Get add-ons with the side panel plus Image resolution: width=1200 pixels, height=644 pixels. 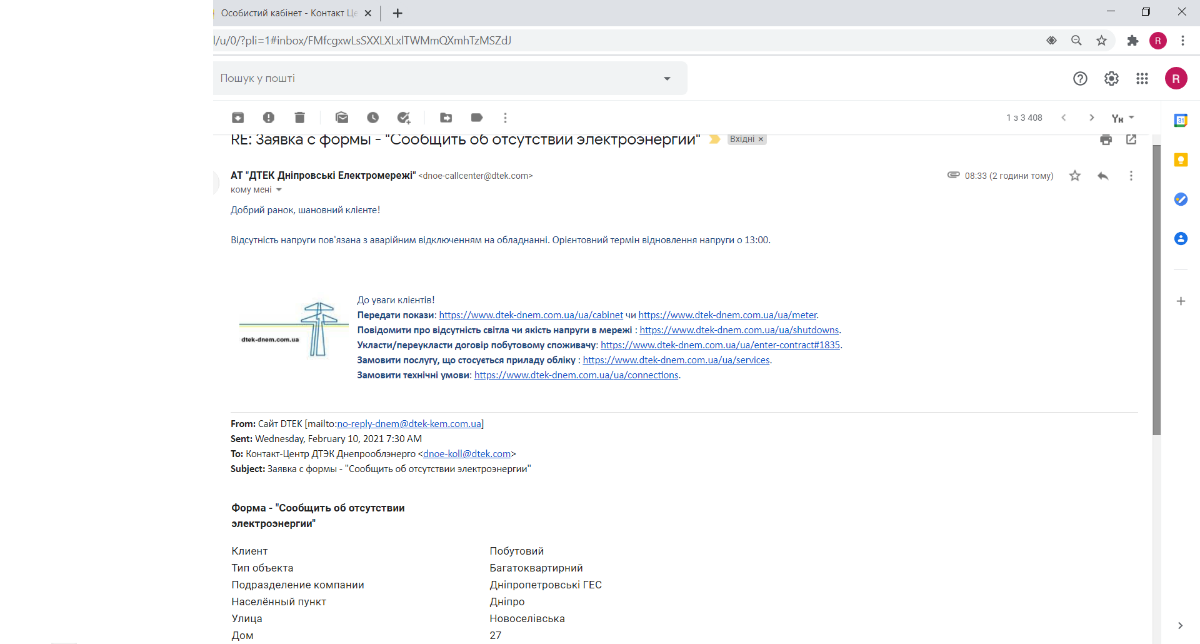tap(1181, 300)
